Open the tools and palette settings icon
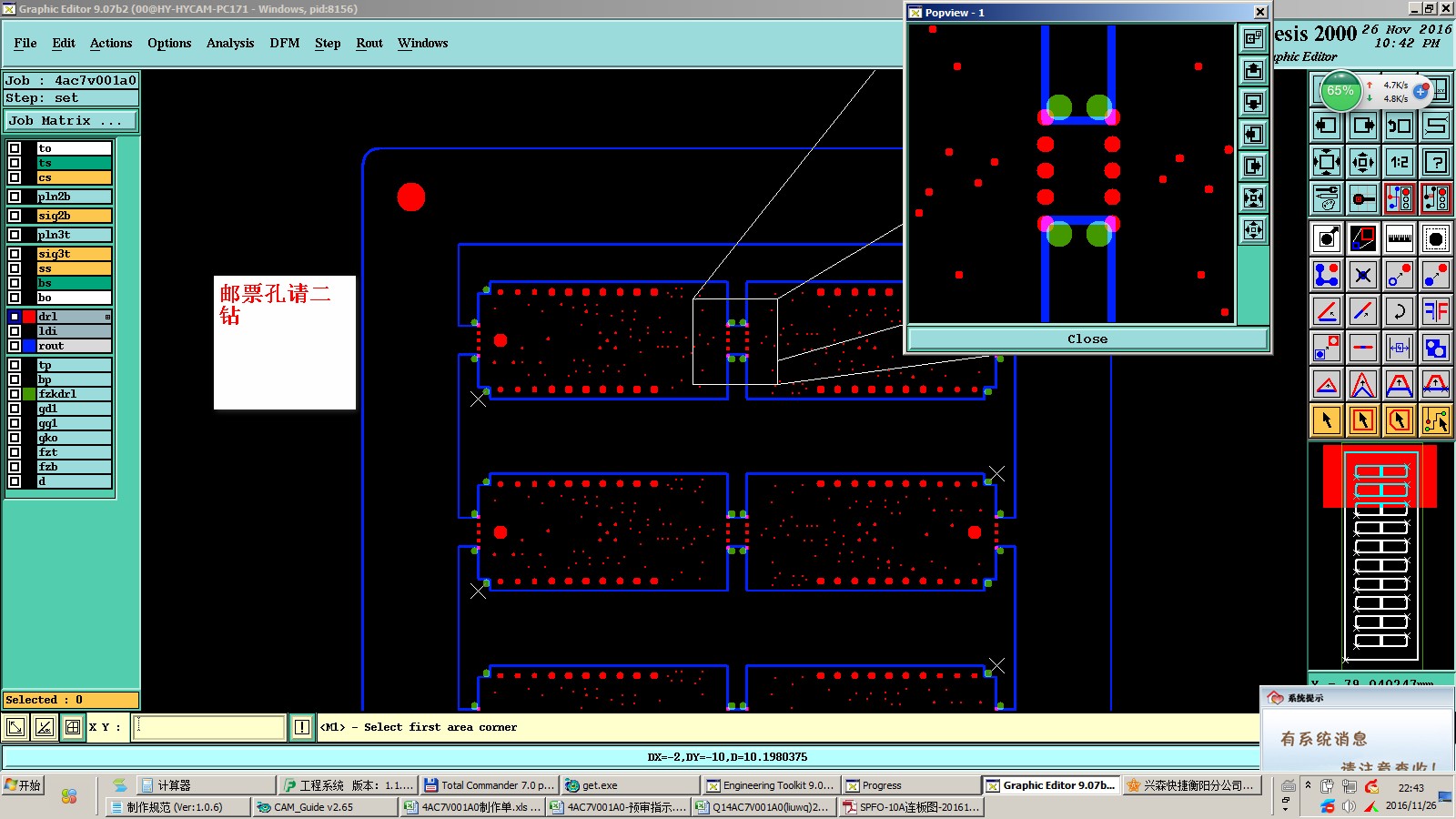The height and width of the screenshot is (819, 1456). (1327, 198)
